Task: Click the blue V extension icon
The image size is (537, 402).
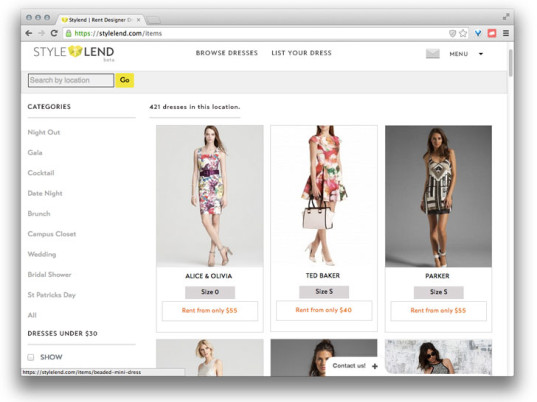Action: pyautogui.click(x=478, y=33)
